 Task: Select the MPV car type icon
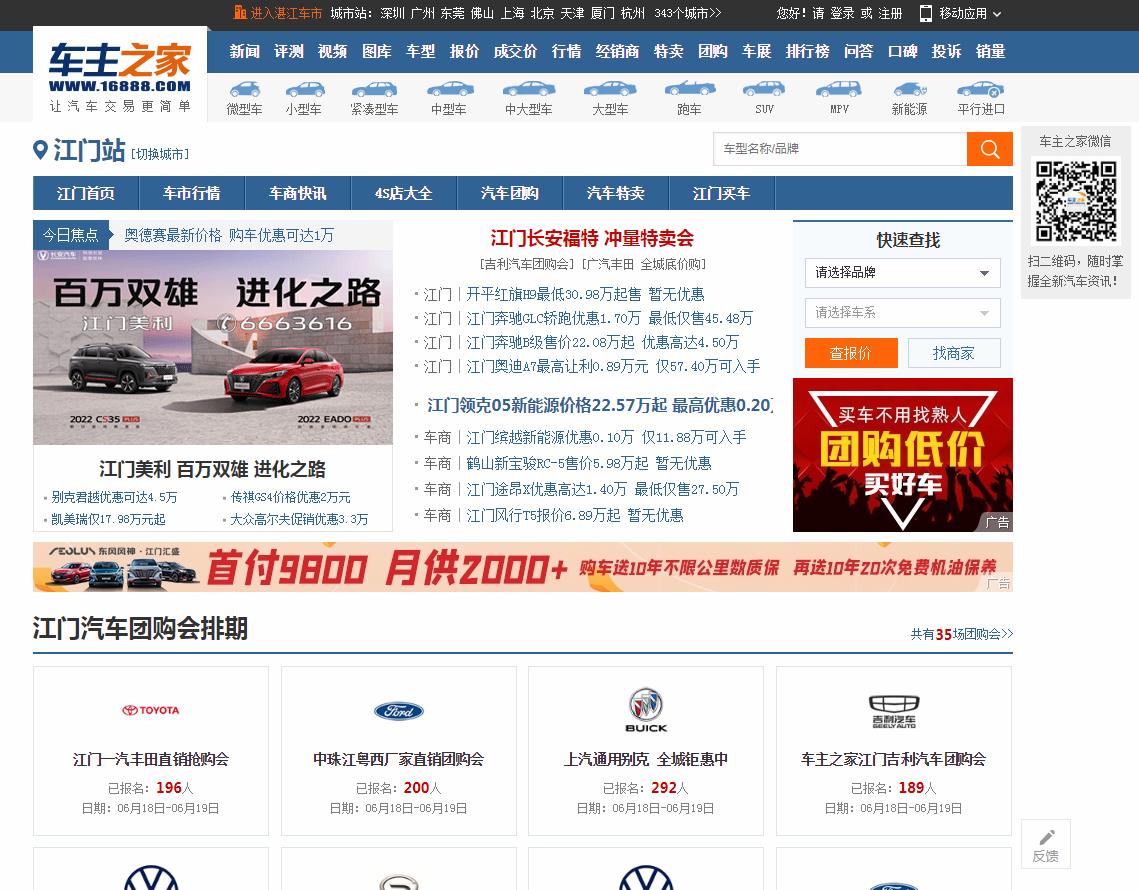[x=838, y=90]
